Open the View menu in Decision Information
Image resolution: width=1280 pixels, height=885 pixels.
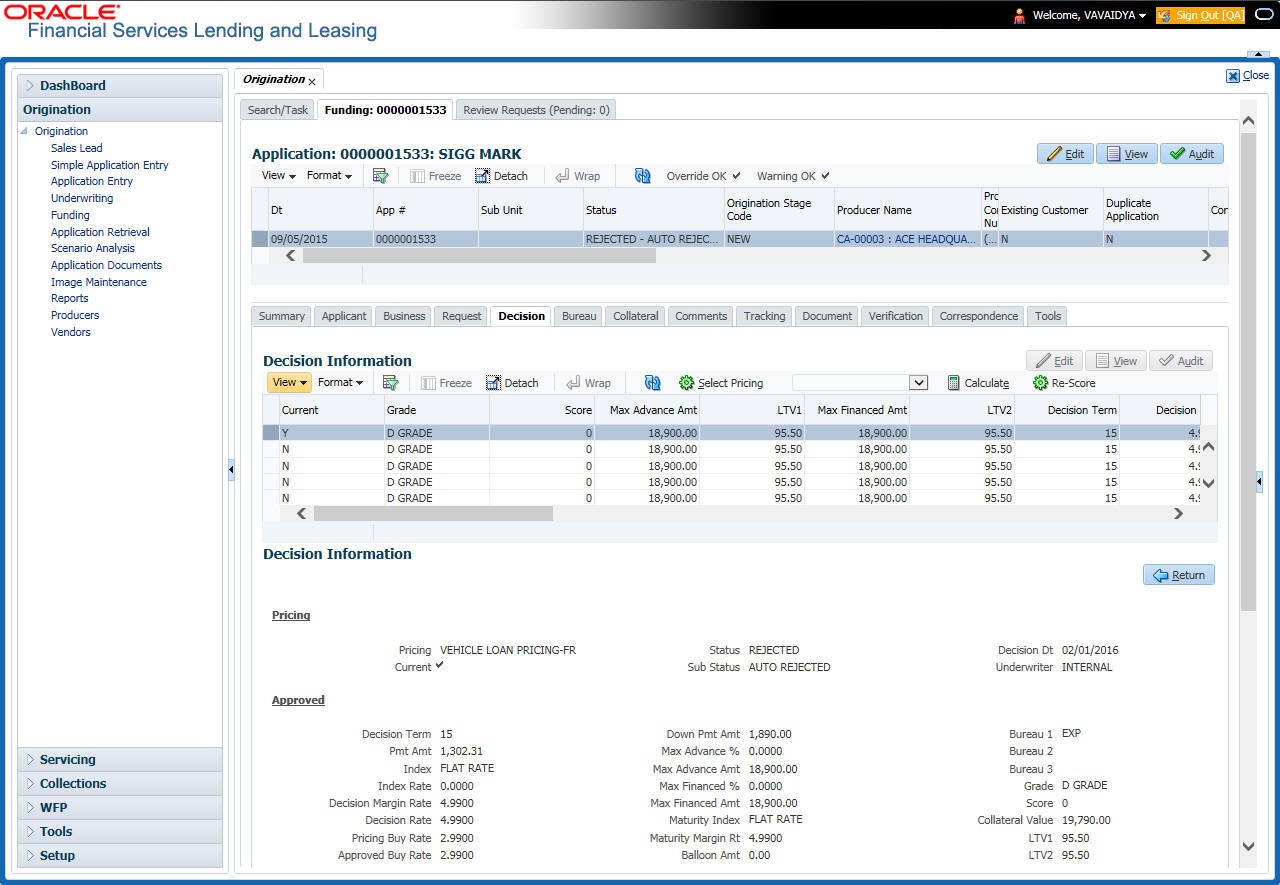point(289,382)
